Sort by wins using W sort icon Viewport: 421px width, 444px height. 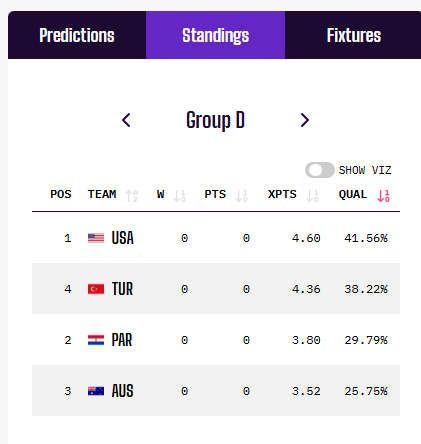[180, 196]
